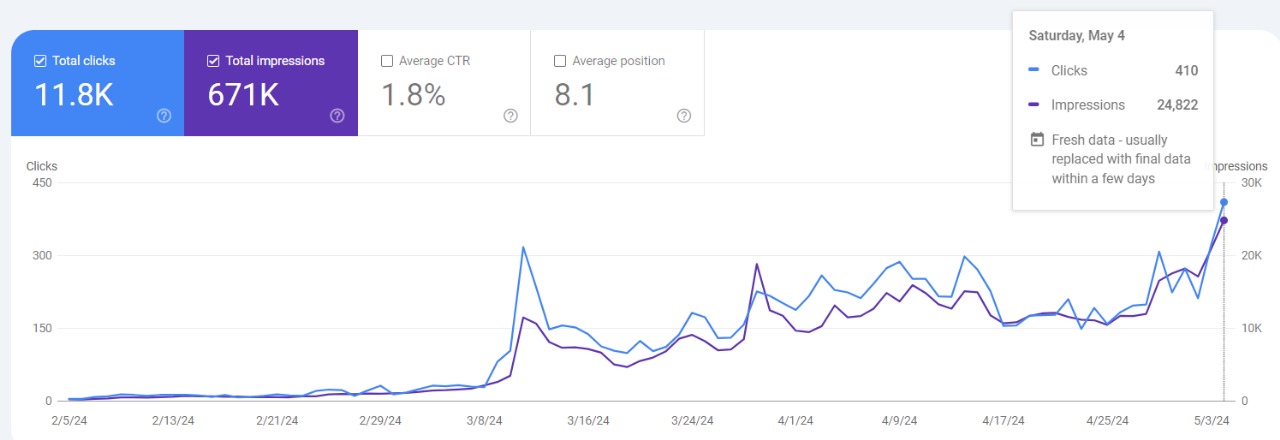Screen dimensions: 1280x440
Task: Enable the Average CTR checkbox
Action: pos(387,61)
